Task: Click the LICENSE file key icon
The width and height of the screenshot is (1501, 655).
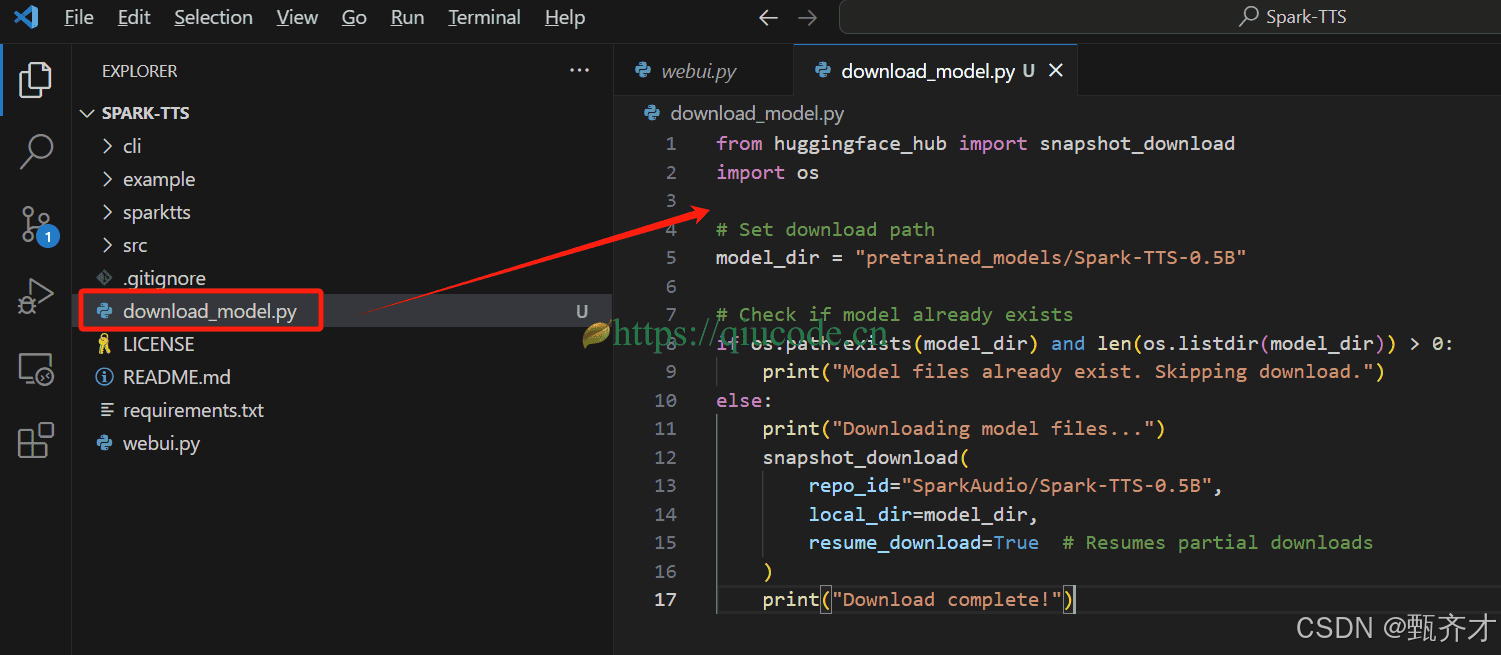Action: (104, 344)
